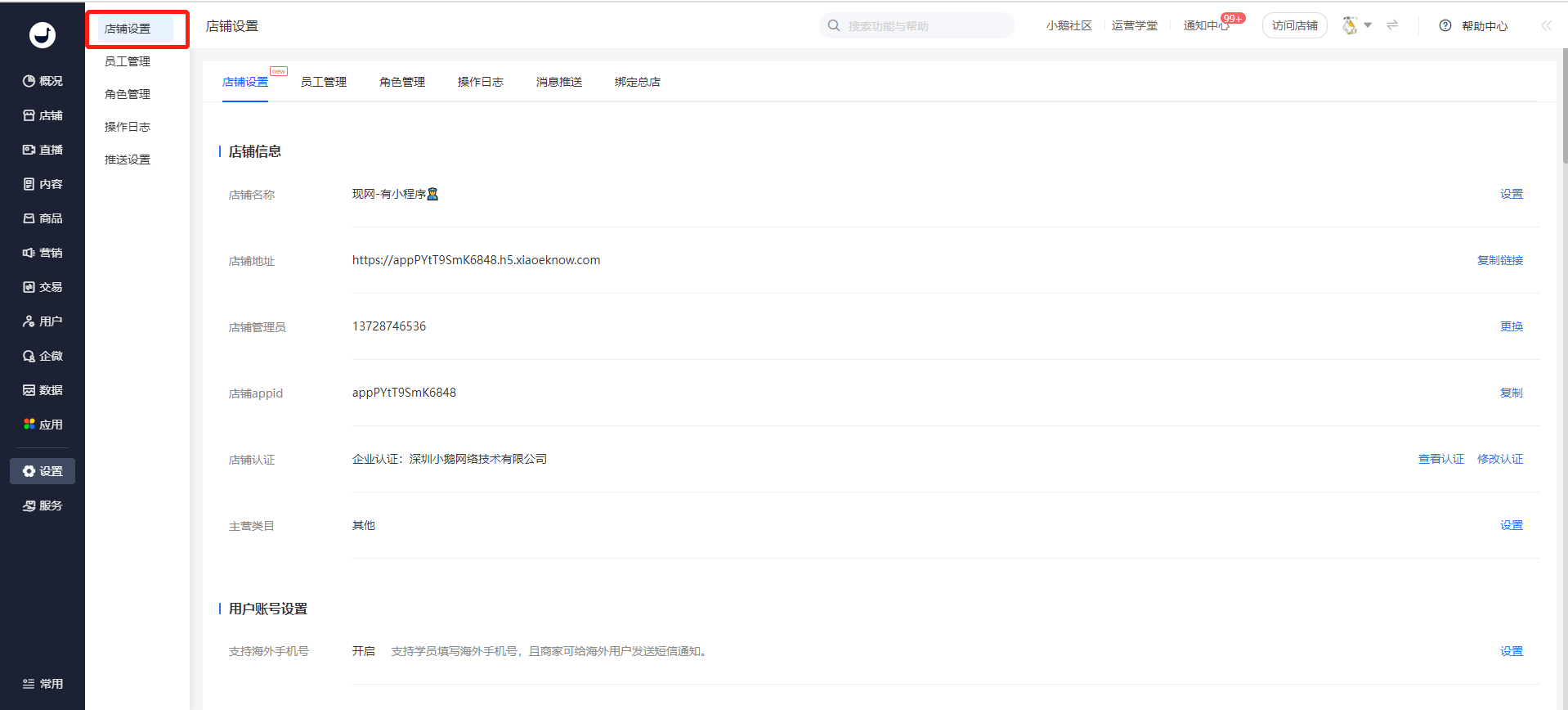The image size is (1568, 710).
Task: Click 复制链接 for the shop address
Action: coord(1500,260)
